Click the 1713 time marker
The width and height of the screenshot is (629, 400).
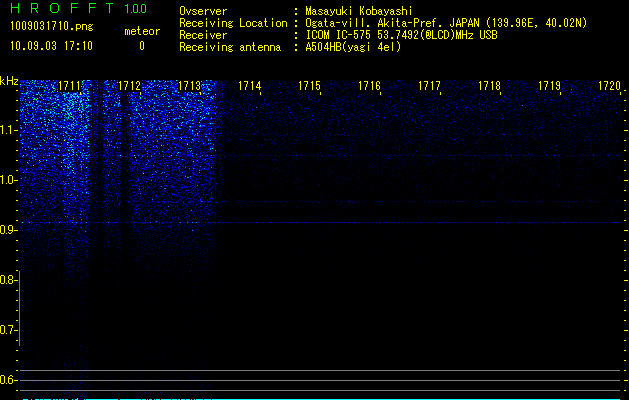[189, 86]
